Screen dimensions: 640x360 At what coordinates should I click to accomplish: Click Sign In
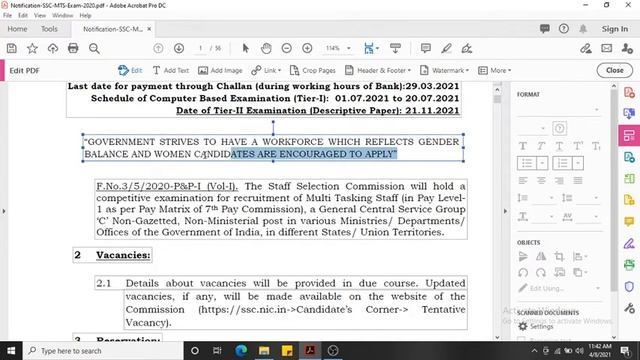[615, 29]
